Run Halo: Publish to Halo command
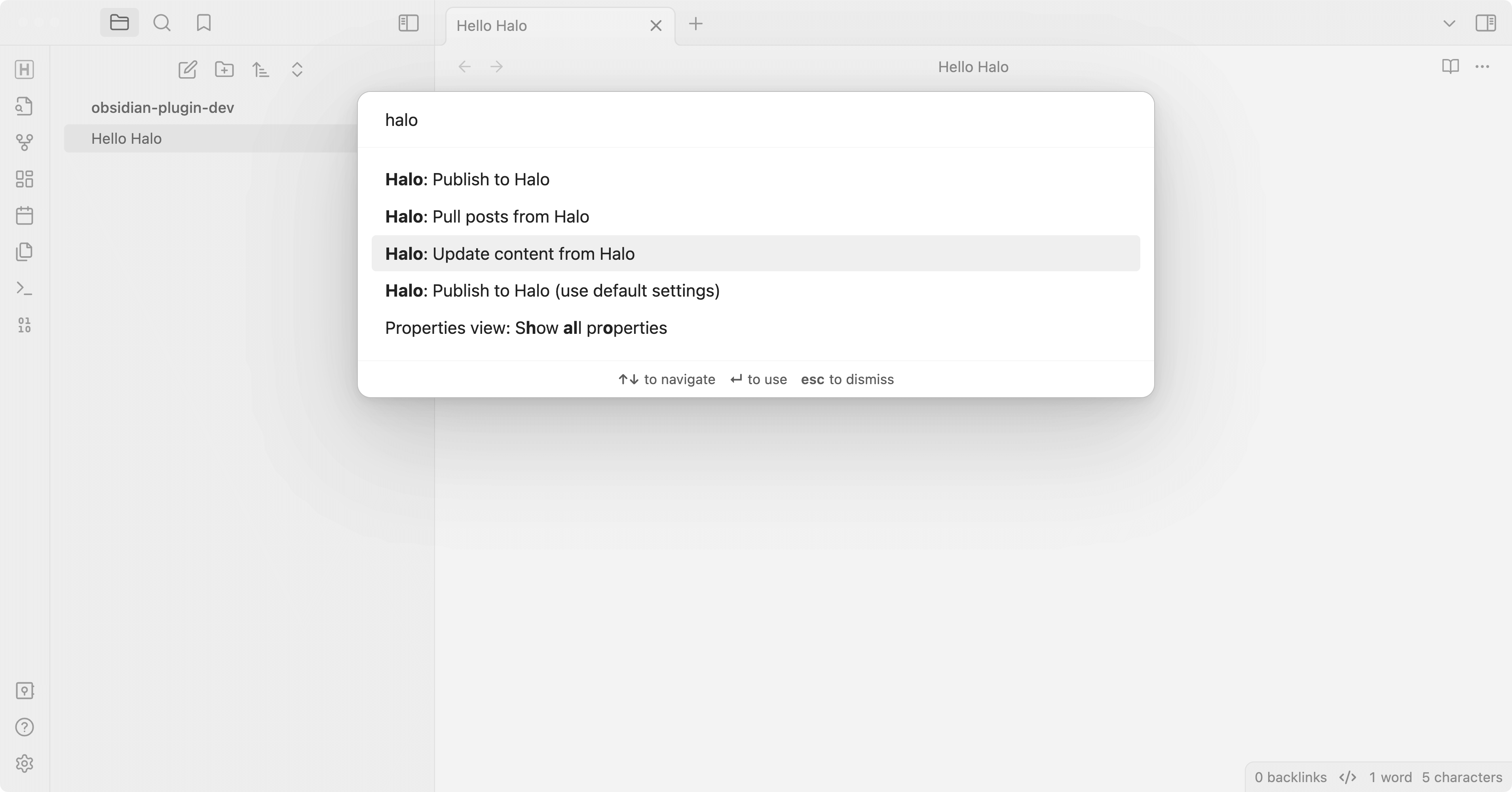1512x792 pixels. (467, 180)
